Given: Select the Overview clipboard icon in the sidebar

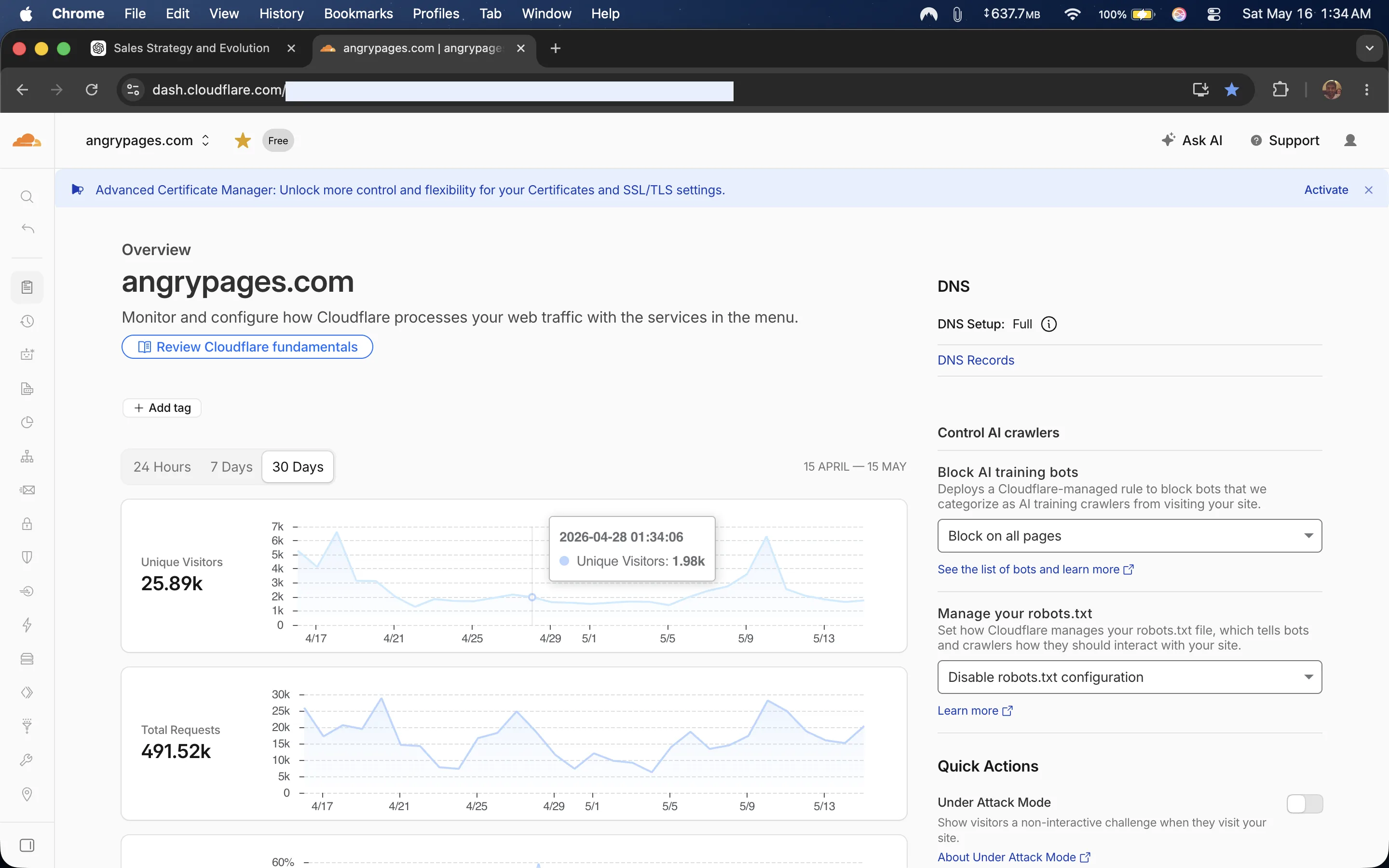Looking at the screenshot, I should click(x=27, y=287).
